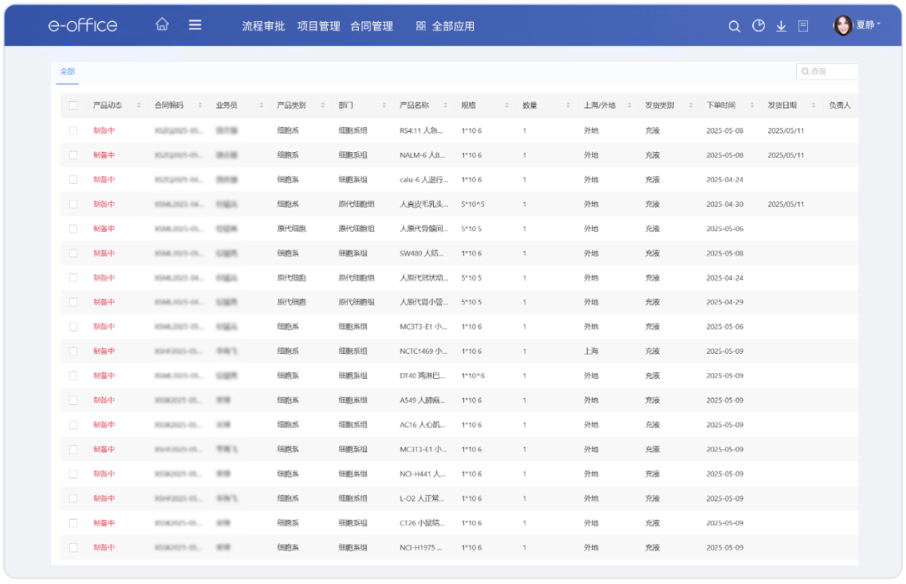Check the A549 row checkbox
The width and height of the screenshot is (906, 584).
73,400
